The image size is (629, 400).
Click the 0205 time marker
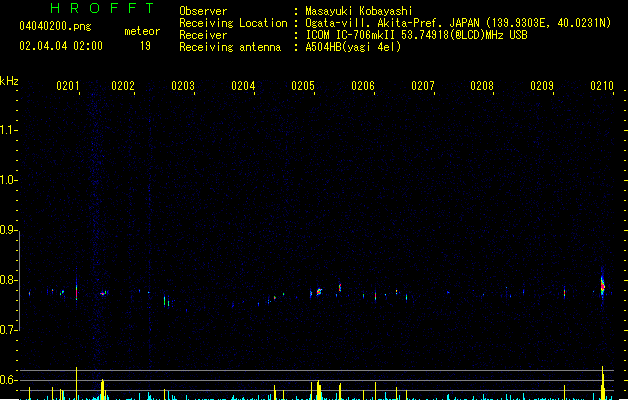coord(303,86)
